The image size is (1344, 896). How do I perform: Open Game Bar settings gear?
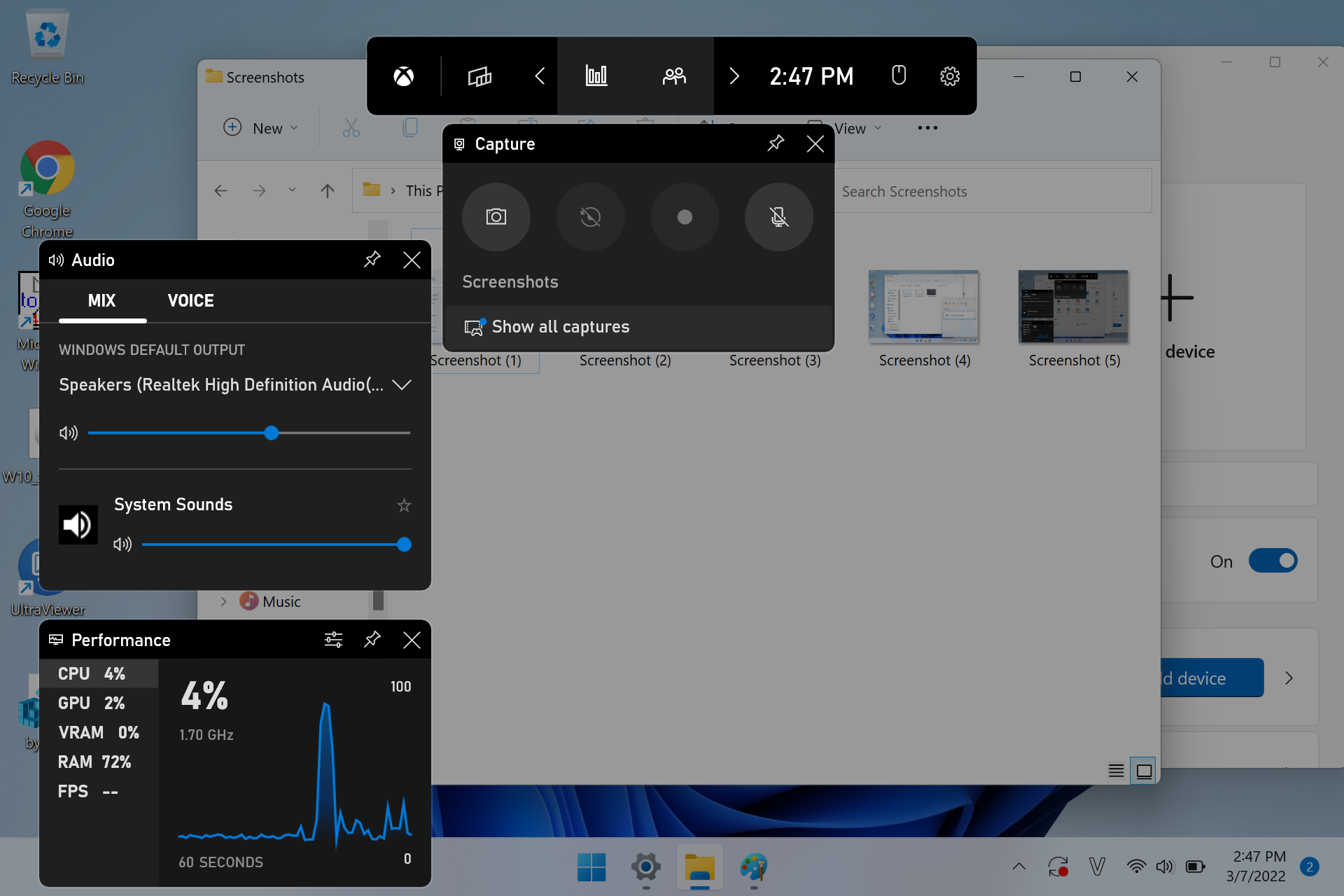[x=949, y=76]
